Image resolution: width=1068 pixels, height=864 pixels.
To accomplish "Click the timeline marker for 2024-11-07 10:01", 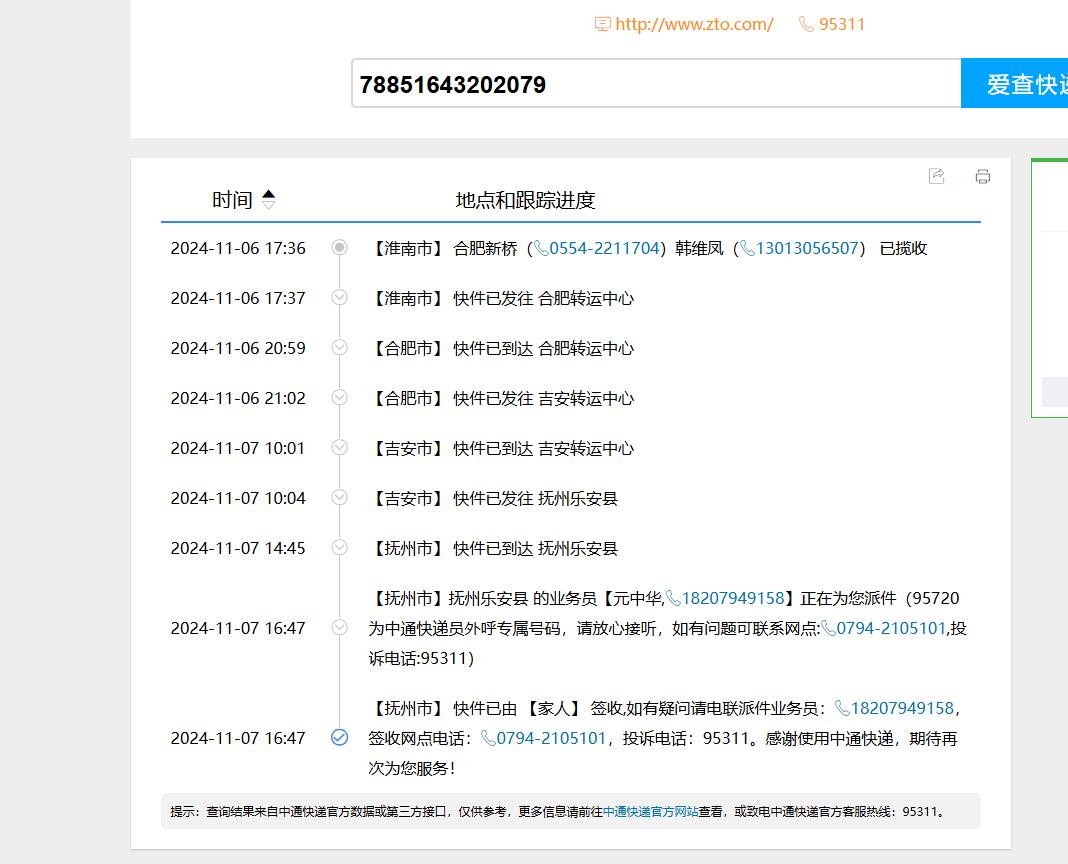I will pyautogui.click(x=339, y=448).
